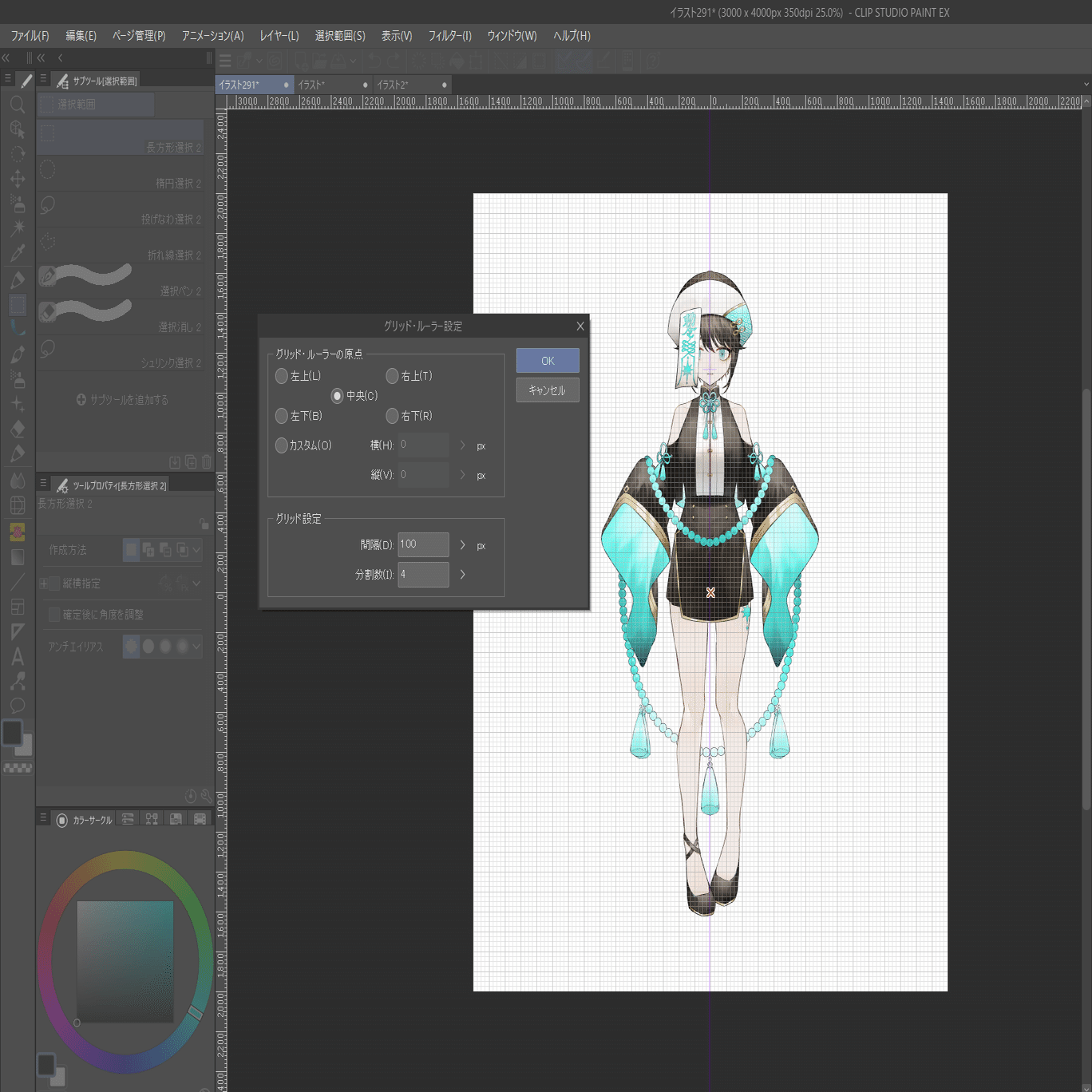Select the Eraser tool
Image resolution: width=1092 pixels, height=1092 pixels.
pos(18,429)
